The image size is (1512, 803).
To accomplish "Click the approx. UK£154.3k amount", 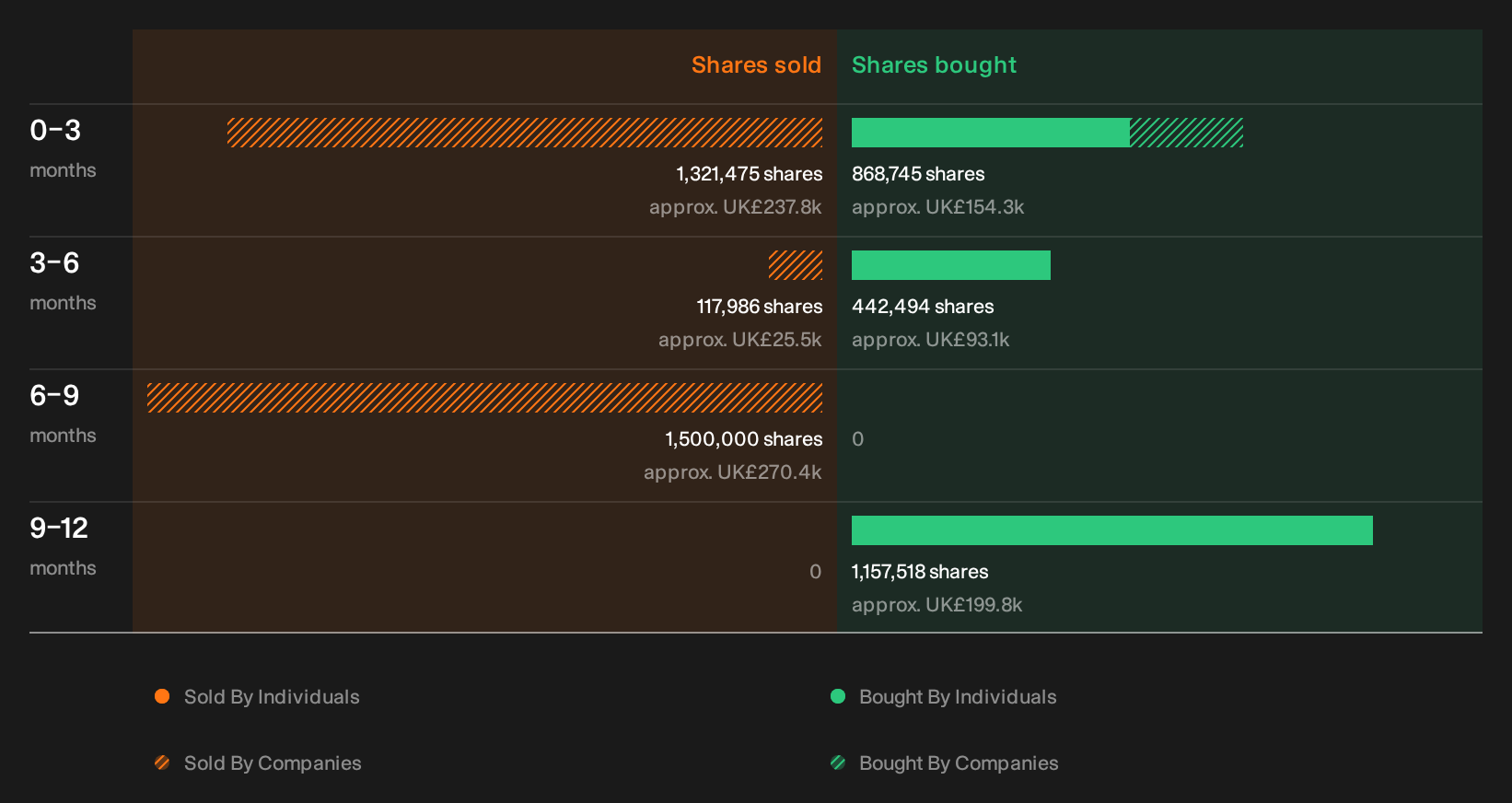I will tap(937, 207).
